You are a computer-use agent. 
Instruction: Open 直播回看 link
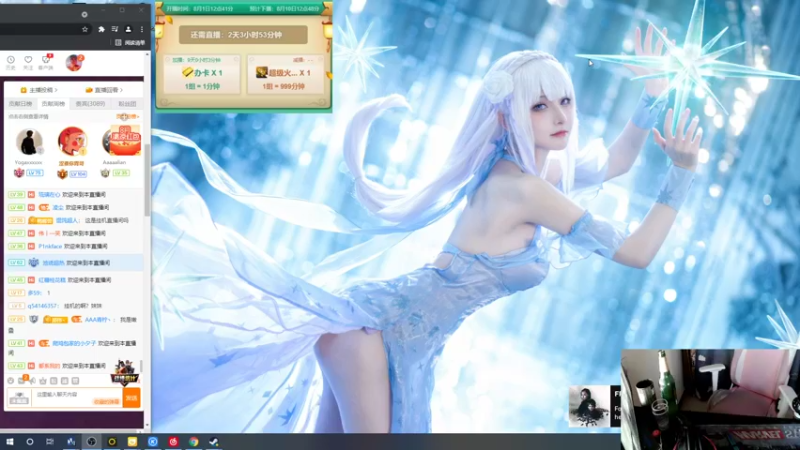click(x=104, y=90)
